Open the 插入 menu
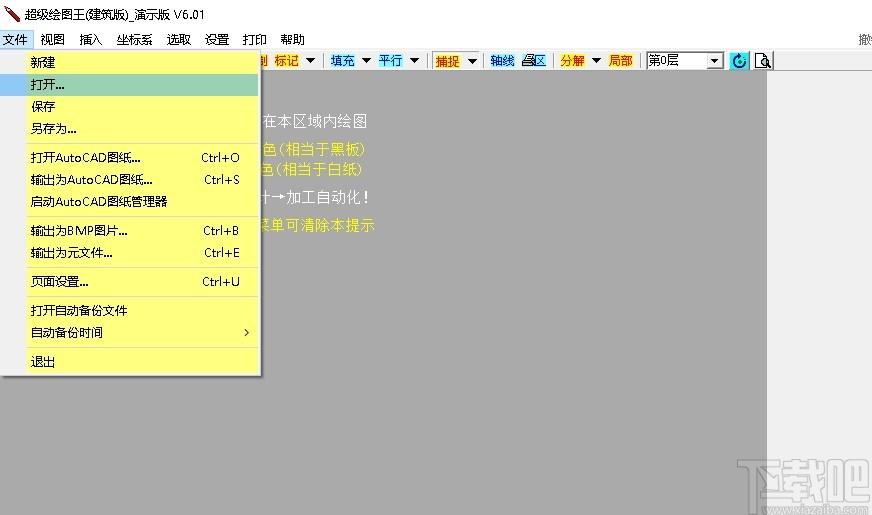Screen dimensions: 872x515 (91, 39)
